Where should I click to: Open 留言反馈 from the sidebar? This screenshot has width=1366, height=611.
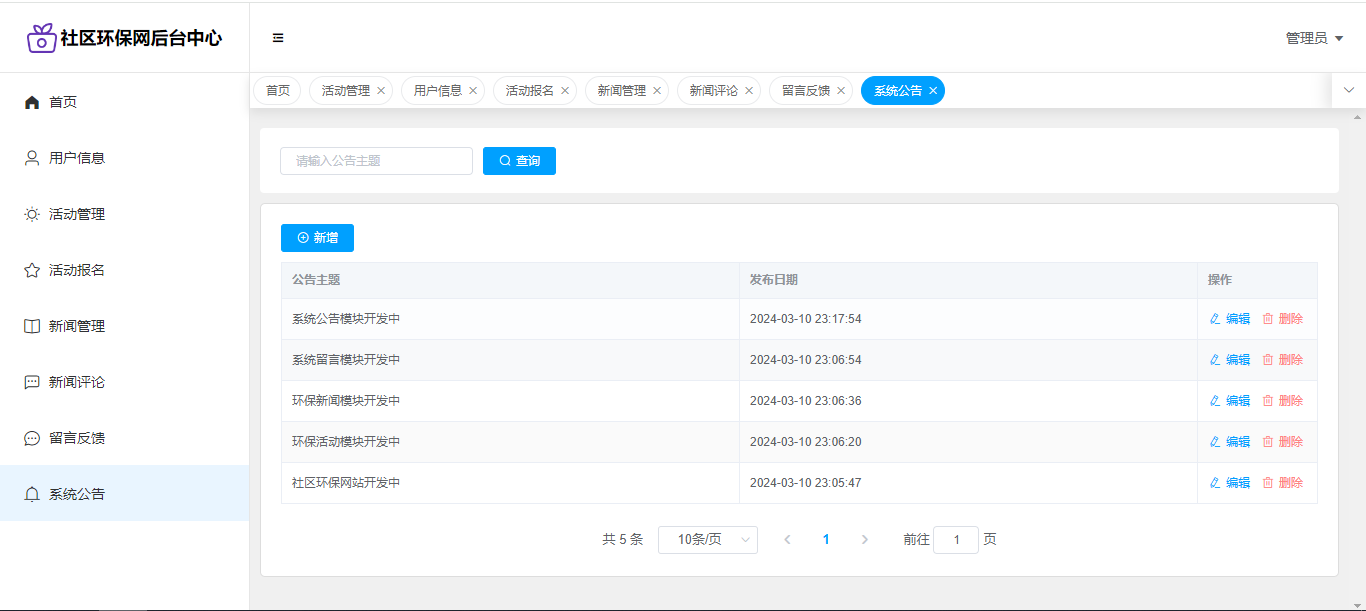(77, 438)
